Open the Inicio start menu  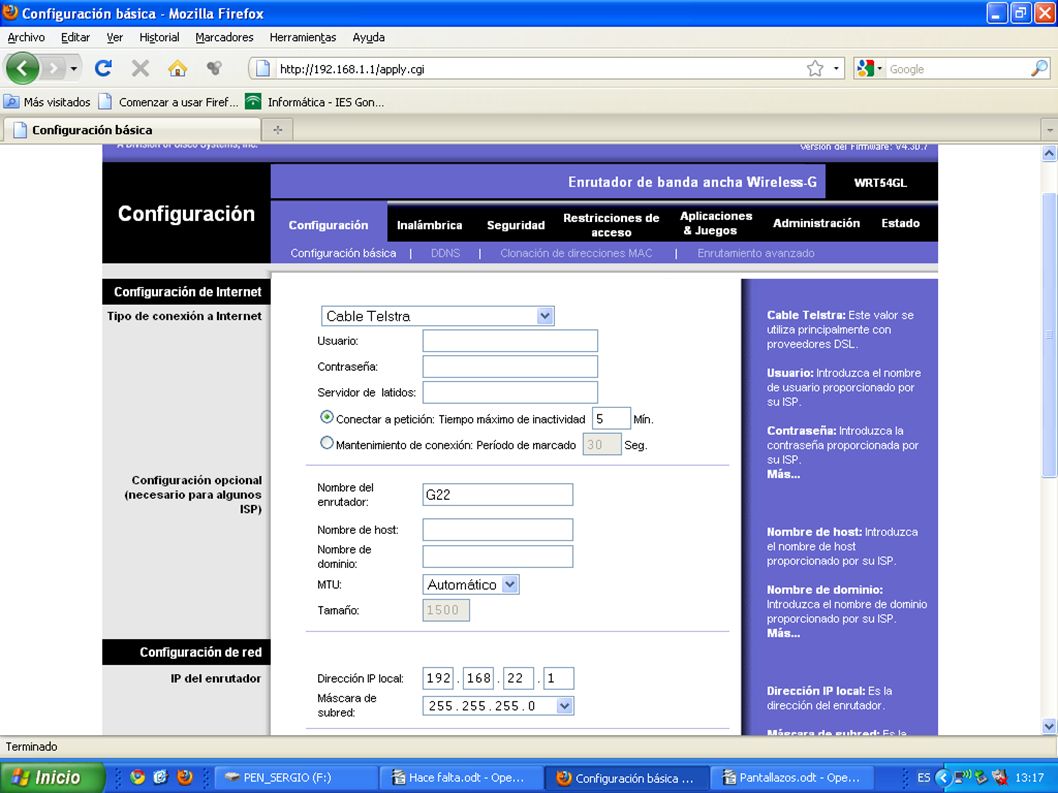click(x=53, y=777)
